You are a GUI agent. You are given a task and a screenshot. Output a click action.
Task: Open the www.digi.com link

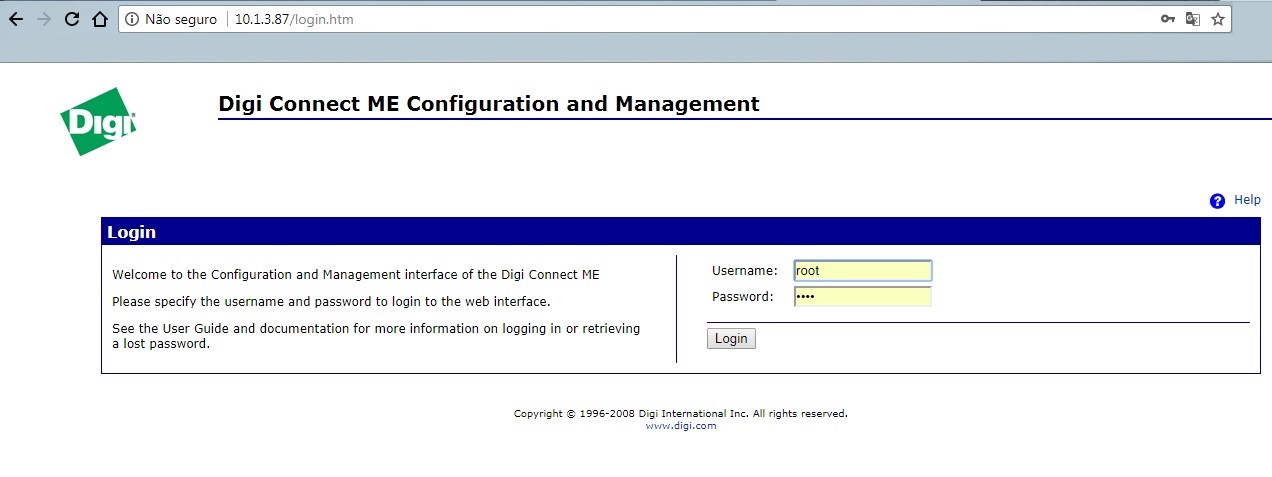(x=681, y=426)
